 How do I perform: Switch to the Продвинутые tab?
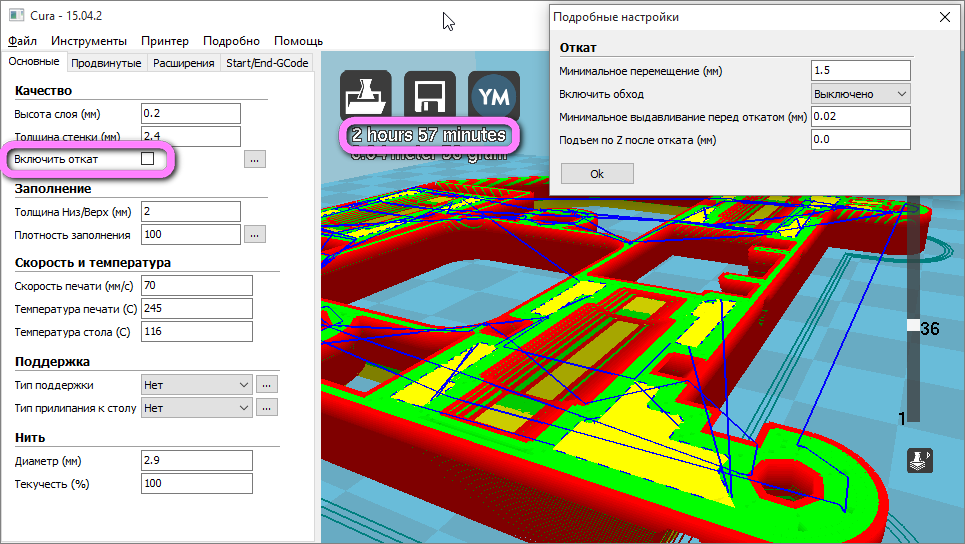(107, 63)
